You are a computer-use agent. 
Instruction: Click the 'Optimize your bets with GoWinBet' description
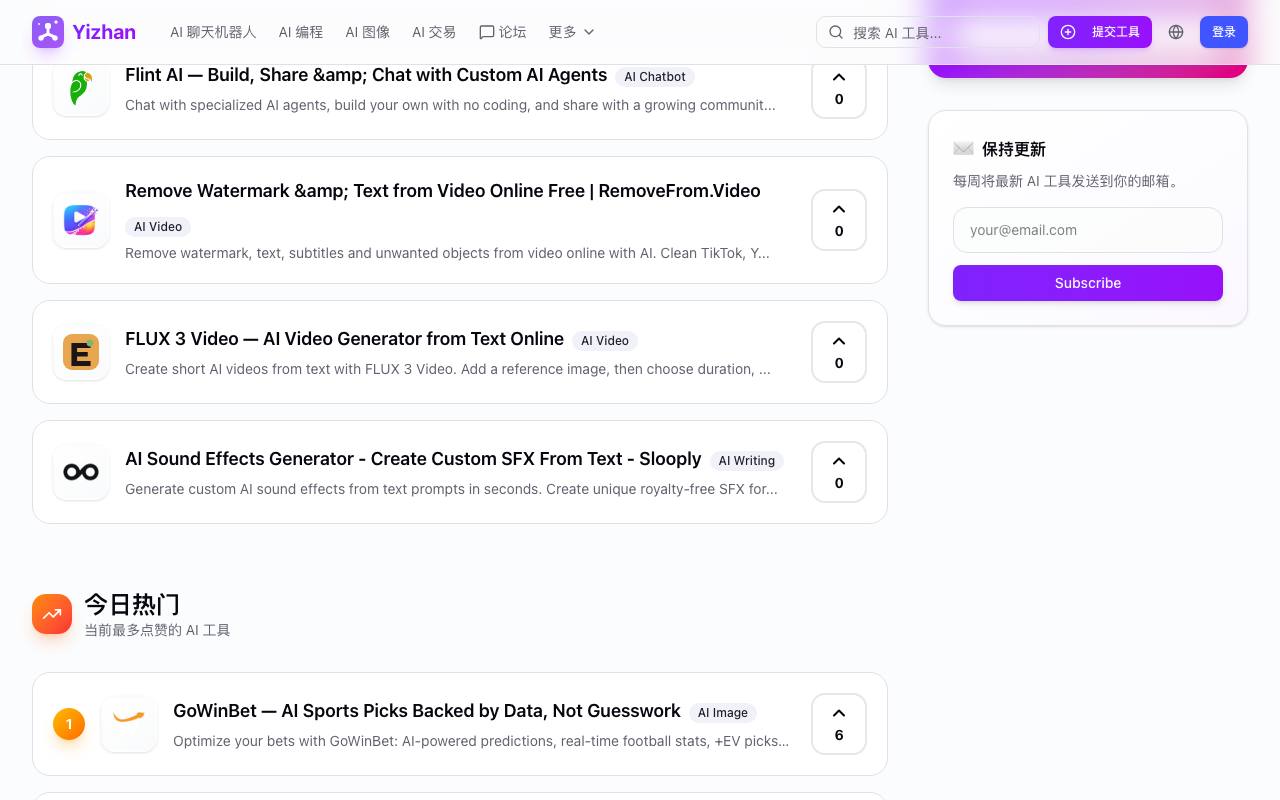481,741
